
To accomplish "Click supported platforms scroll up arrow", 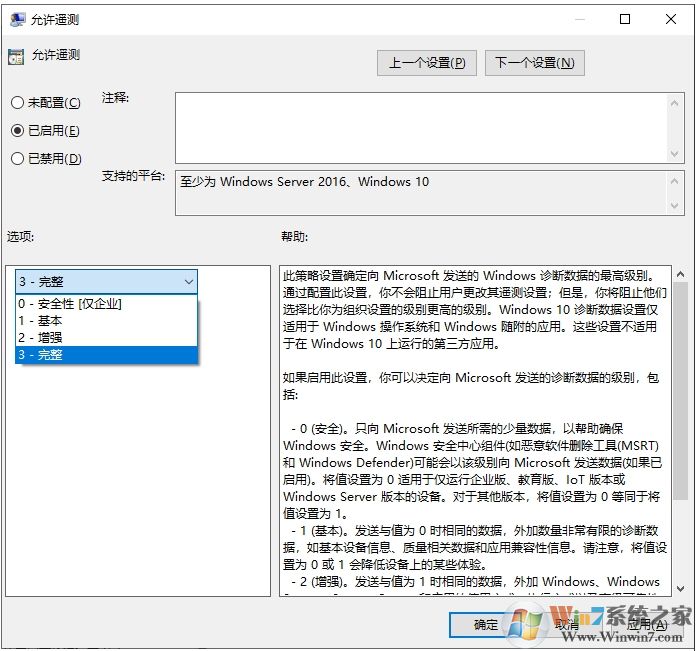I will point(674,181).
